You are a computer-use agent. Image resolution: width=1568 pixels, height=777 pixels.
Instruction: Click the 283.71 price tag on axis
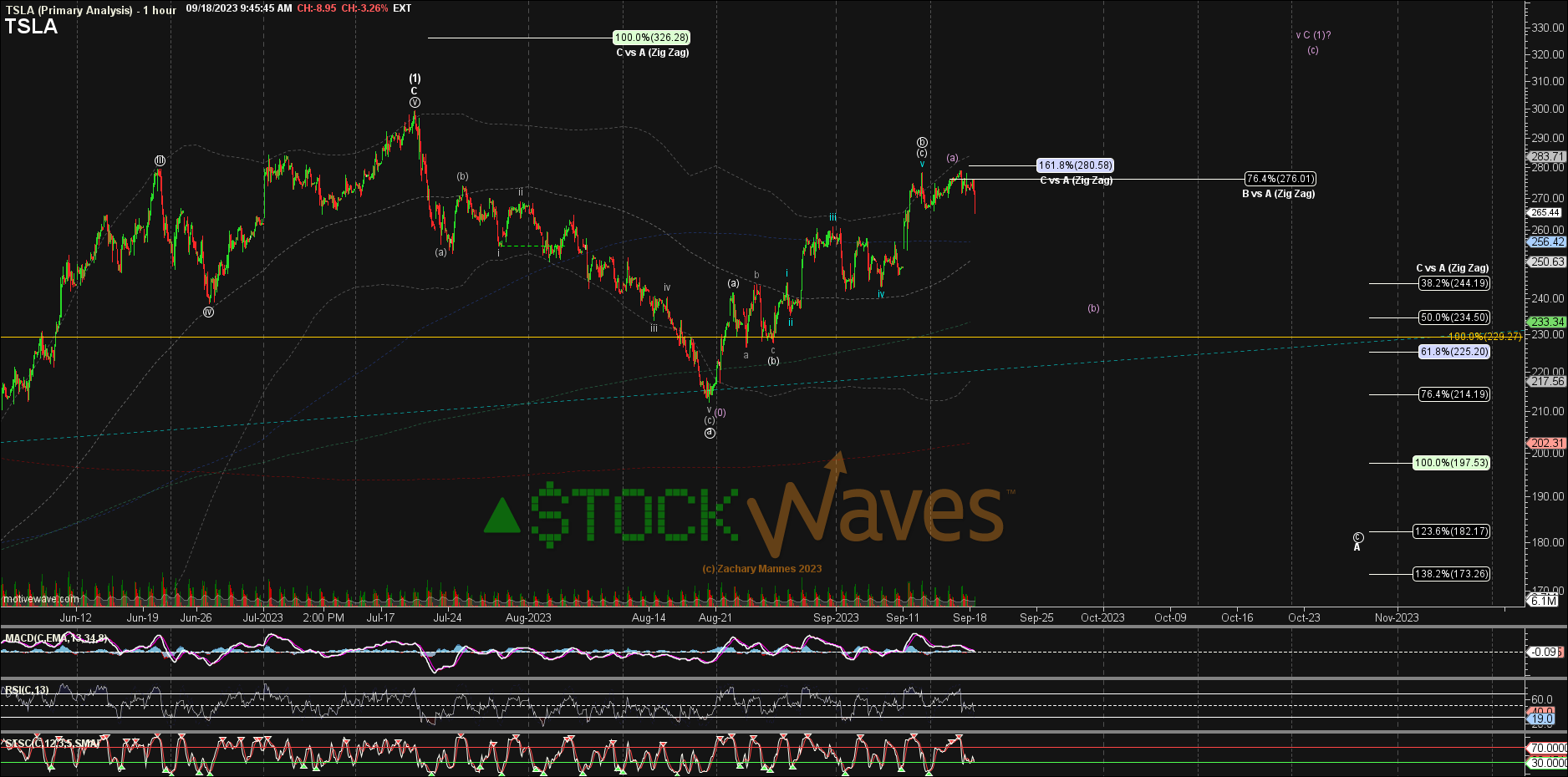coord(1547,157)
